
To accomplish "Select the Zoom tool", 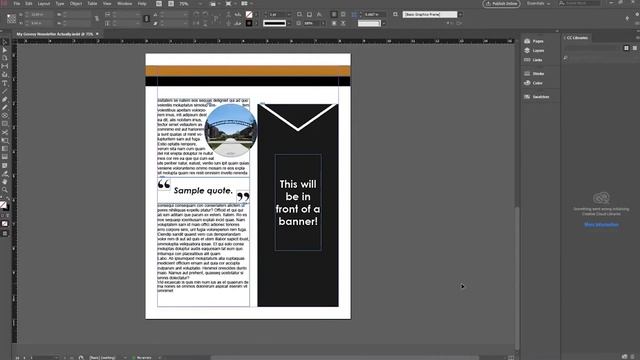I will pyautogui.click(x=4, y=190).
